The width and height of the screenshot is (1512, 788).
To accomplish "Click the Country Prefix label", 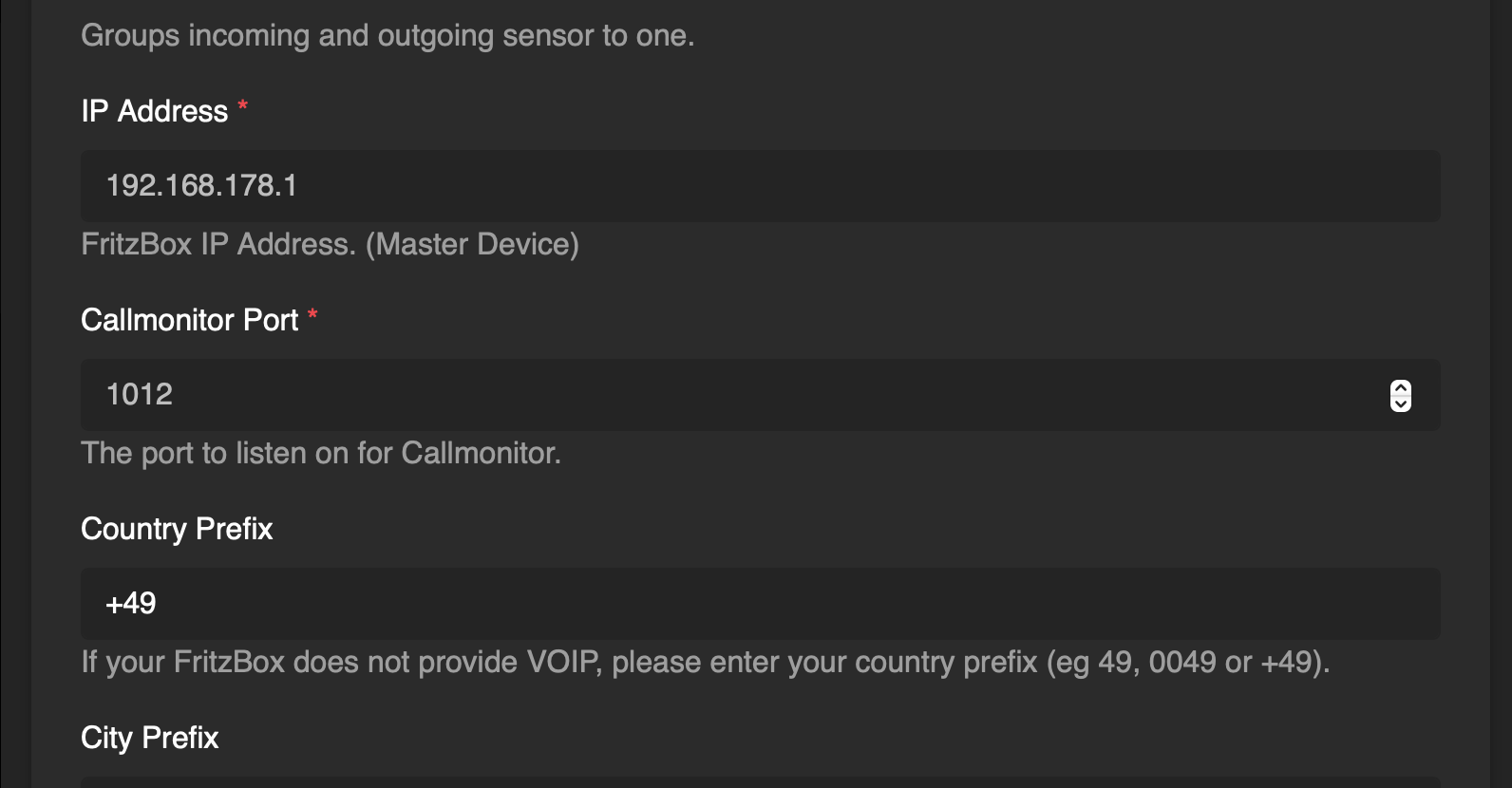I will [177, 529].
